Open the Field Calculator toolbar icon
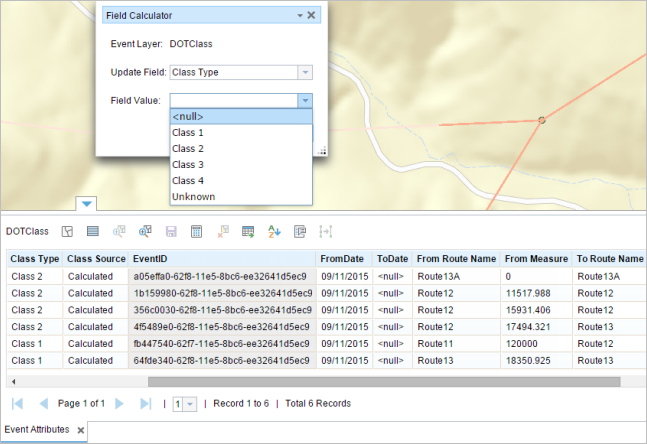Screen dimensions: 647x444 click(197, 231)
